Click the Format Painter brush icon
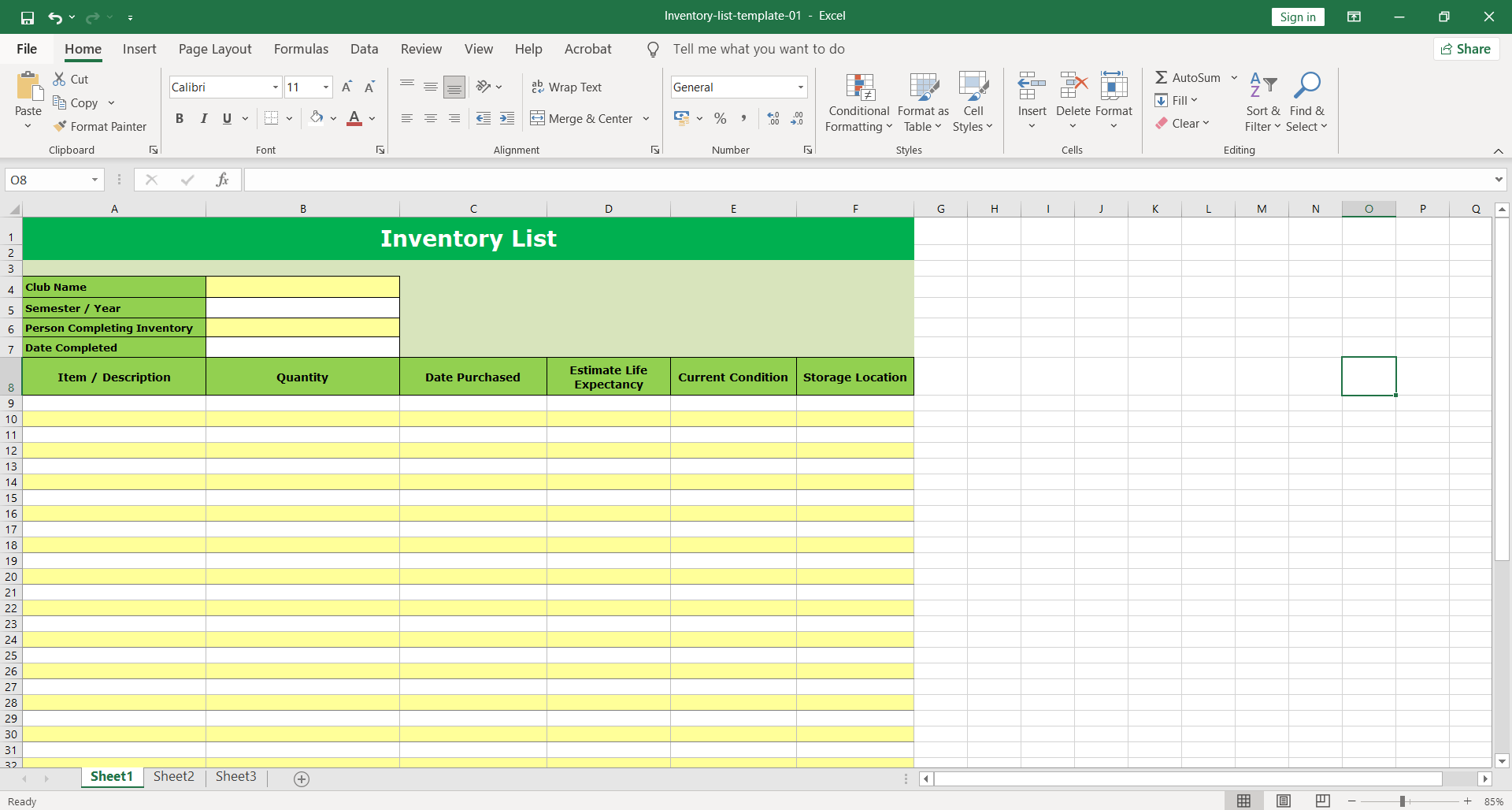 click(x=60, y=126)
